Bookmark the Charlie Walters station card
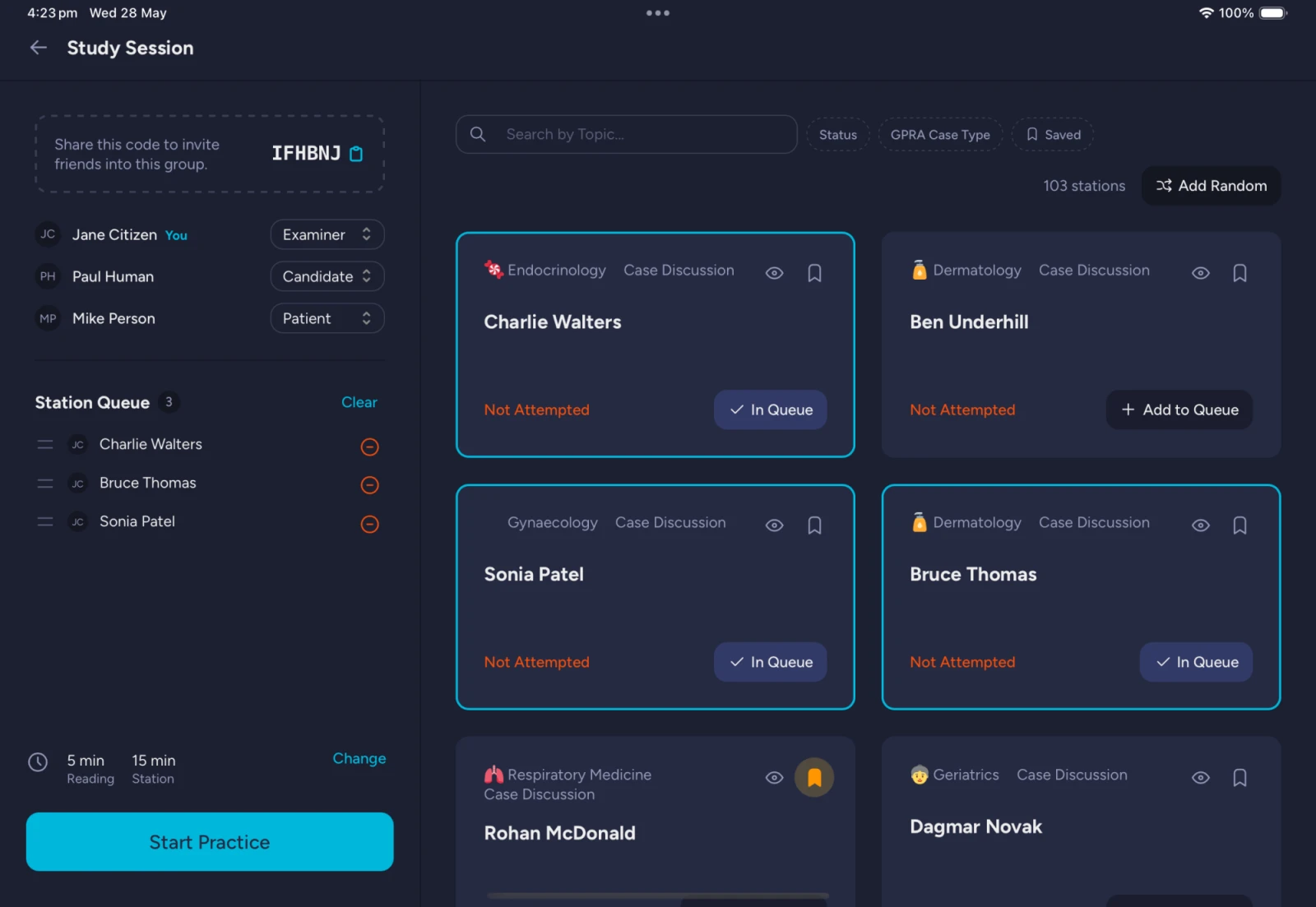Image resolution: width=1316 pixels, height=907 pixels. tap(814, 273)
